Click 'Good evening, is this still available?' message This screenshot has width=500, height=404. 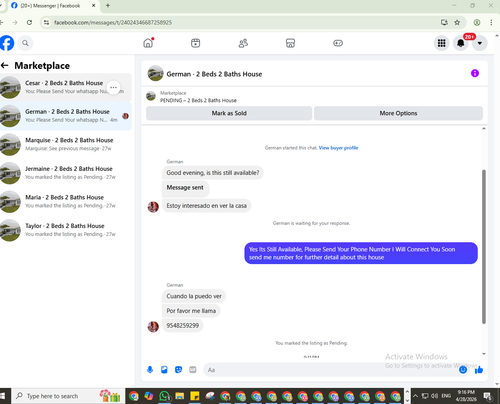point(213,173)
